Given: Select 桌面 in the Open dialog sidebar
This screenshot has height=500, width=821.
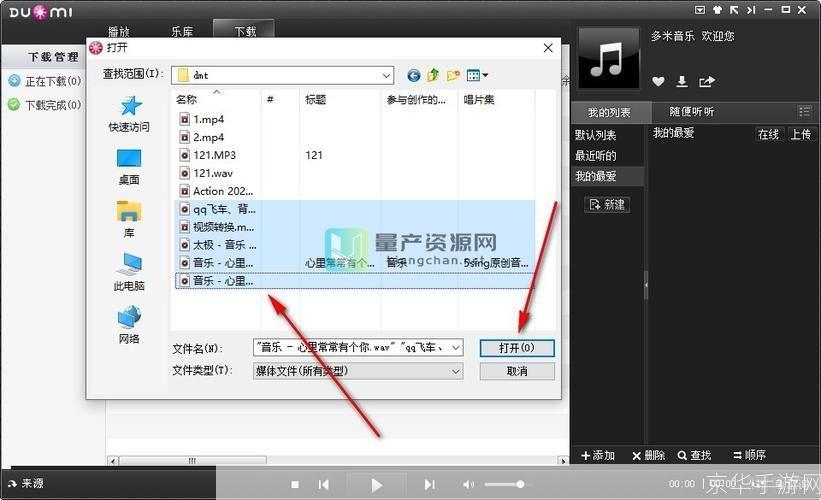Looking at the screenshot, I should tap(129, 168).
